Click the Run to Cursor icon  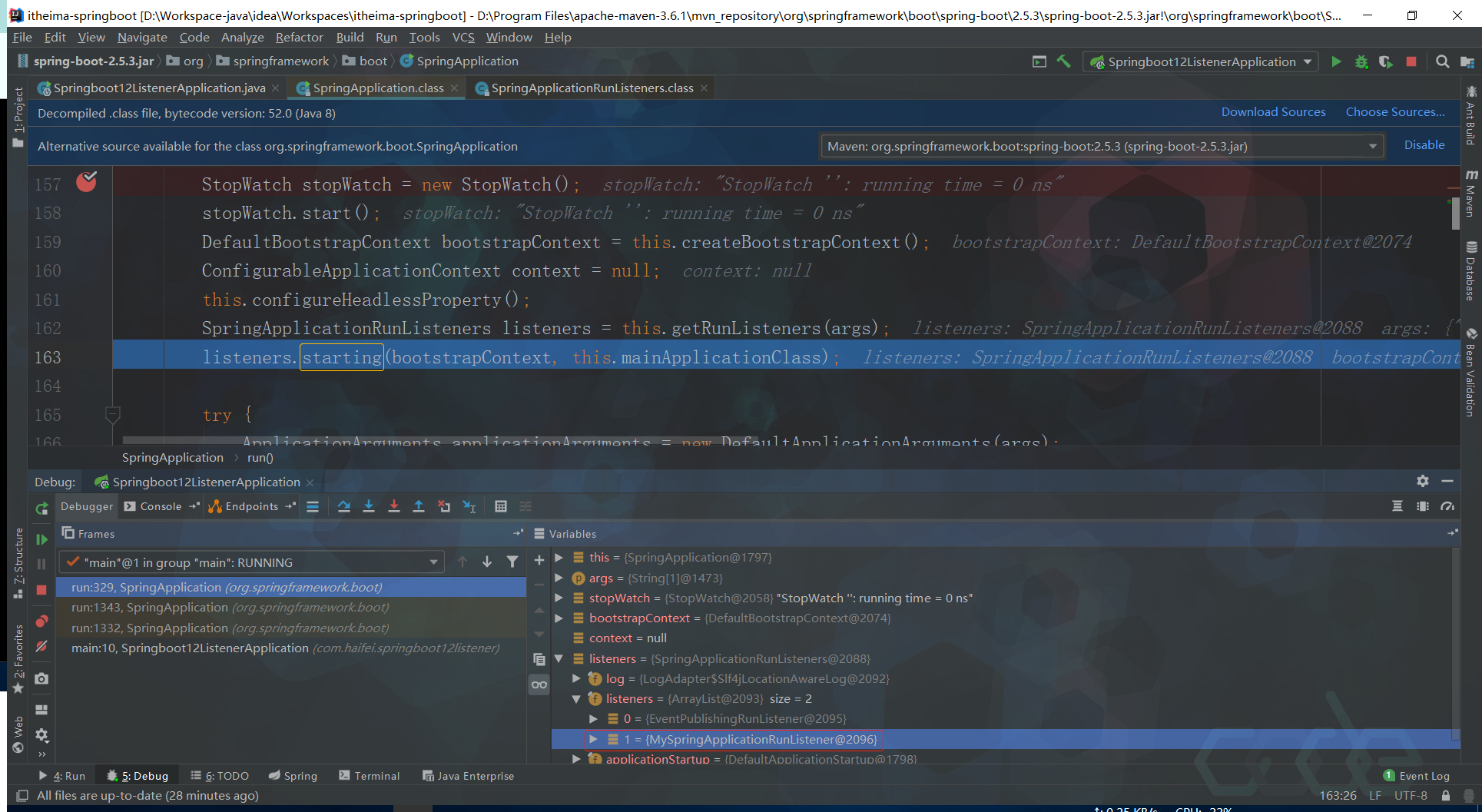coord(469,506)
